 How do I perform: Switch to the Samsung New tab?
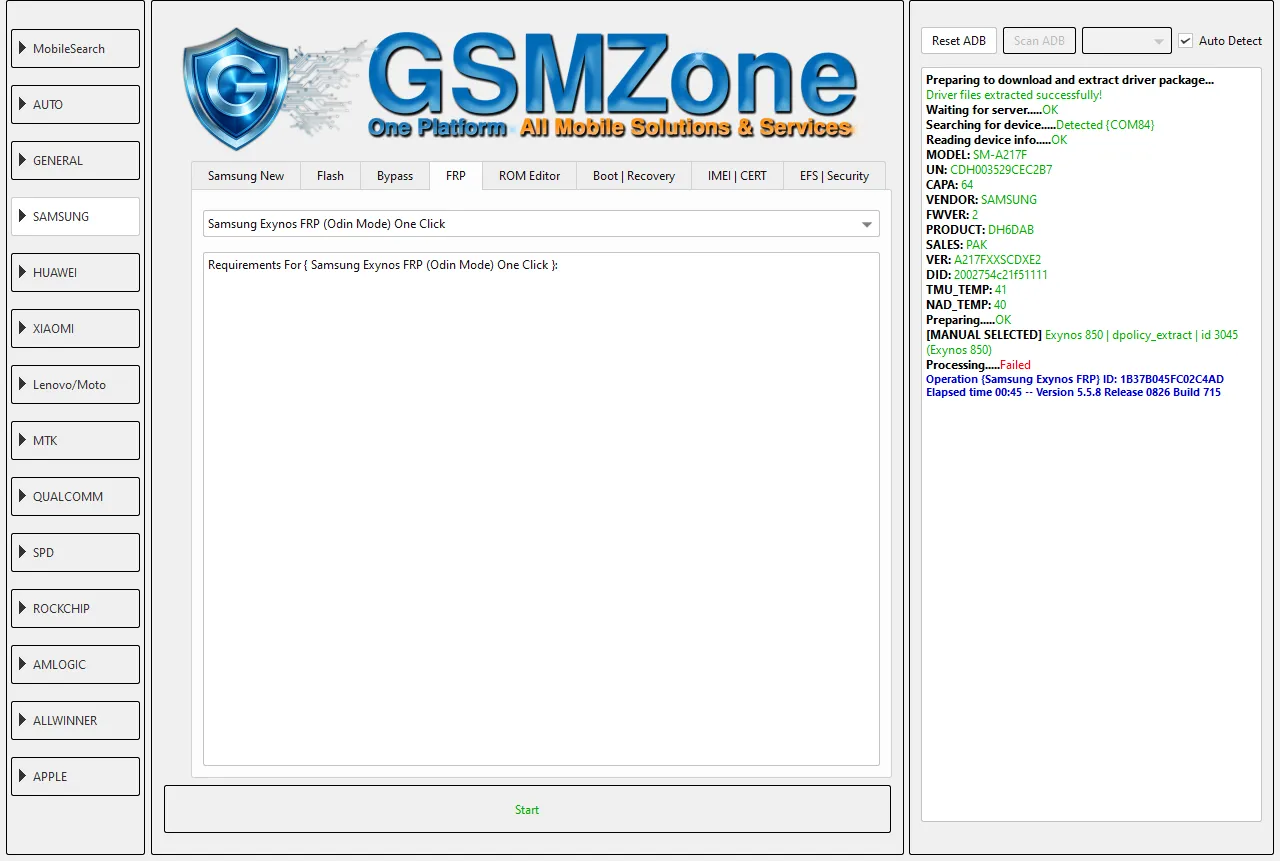pos(246,176)
